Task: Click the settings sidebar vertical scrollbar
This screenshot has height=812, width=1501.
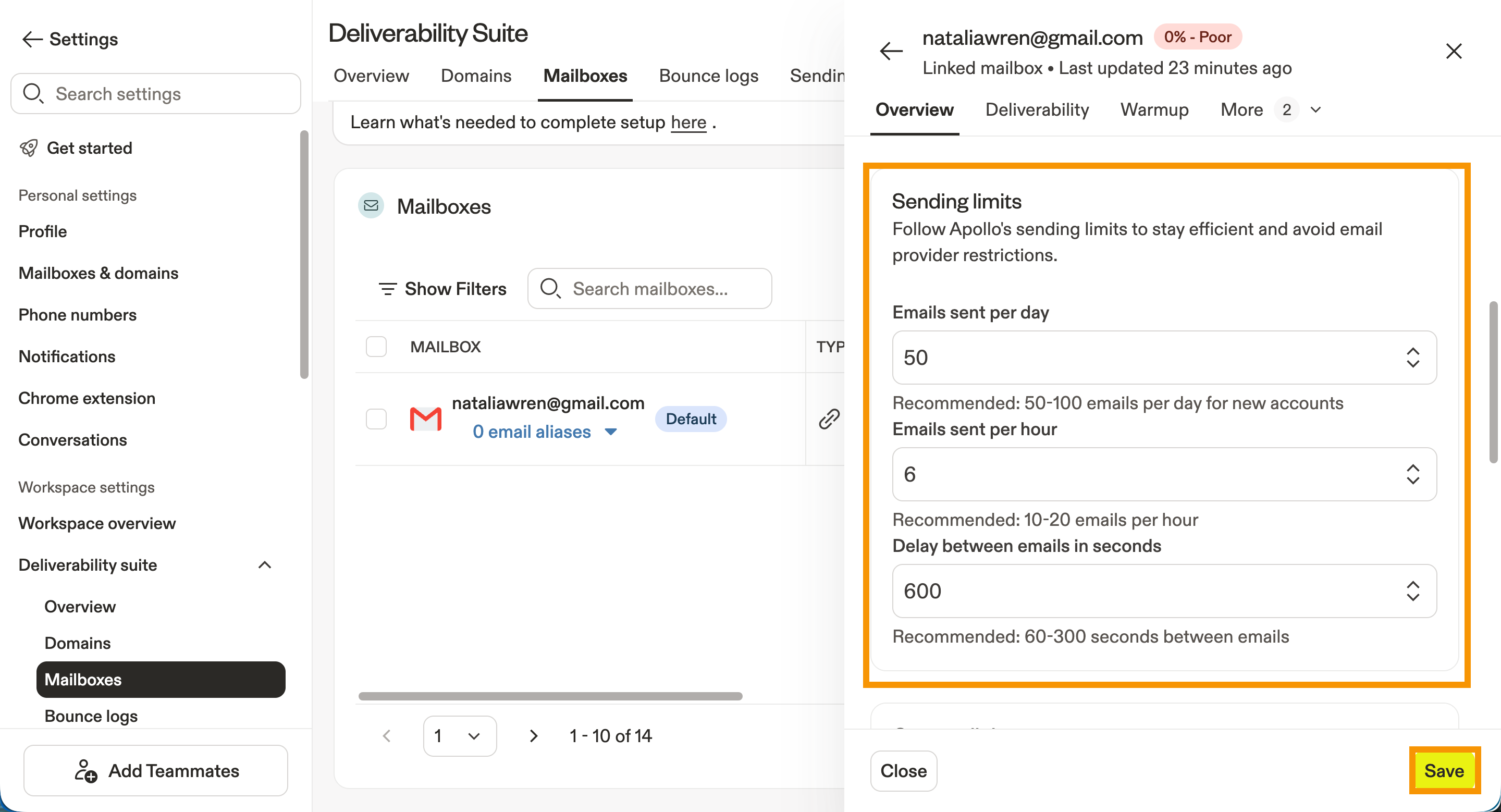Action: [303, 254]
